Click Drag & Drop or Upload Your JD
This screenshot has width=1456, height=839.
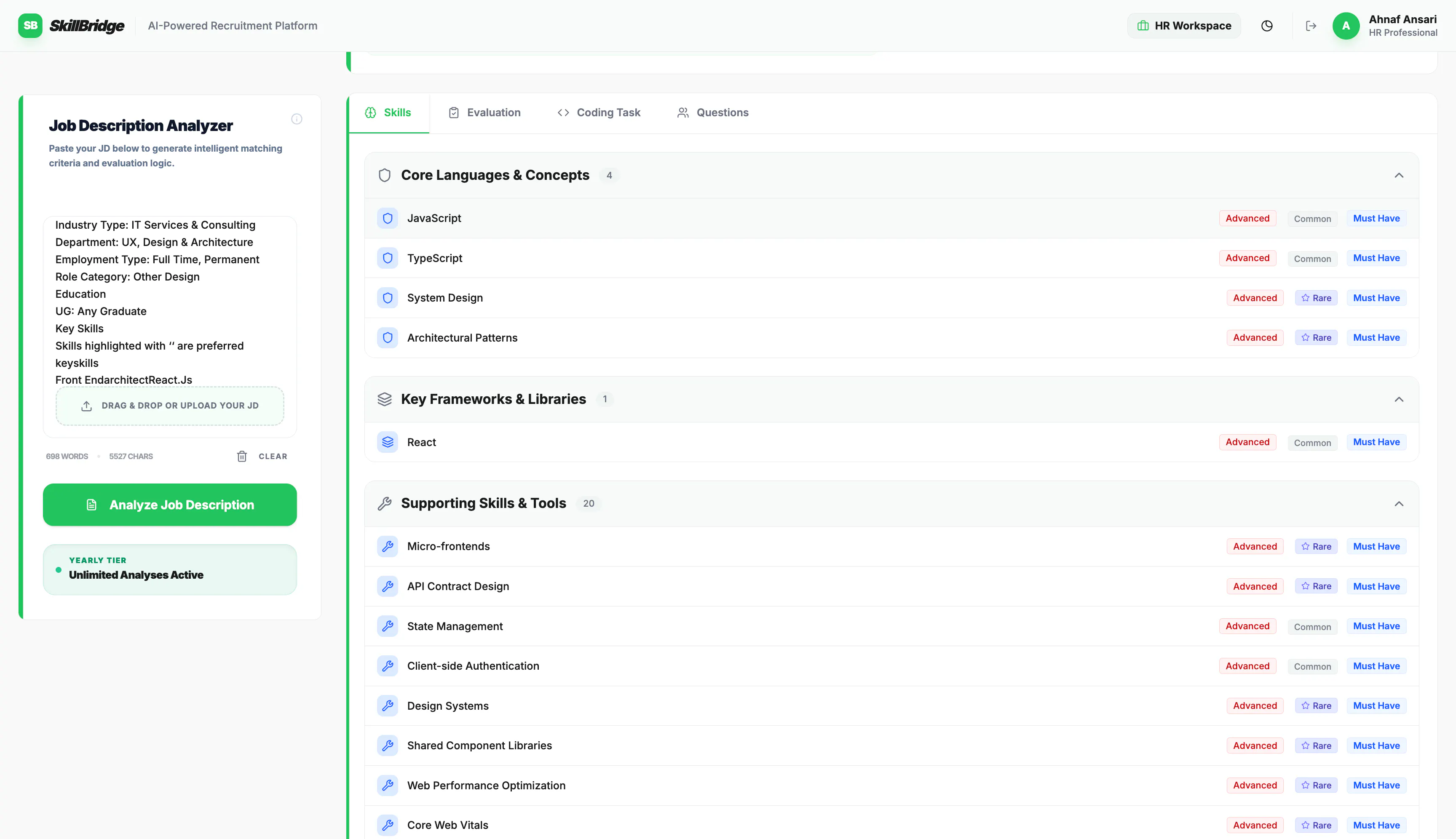(x=170, y=406)
